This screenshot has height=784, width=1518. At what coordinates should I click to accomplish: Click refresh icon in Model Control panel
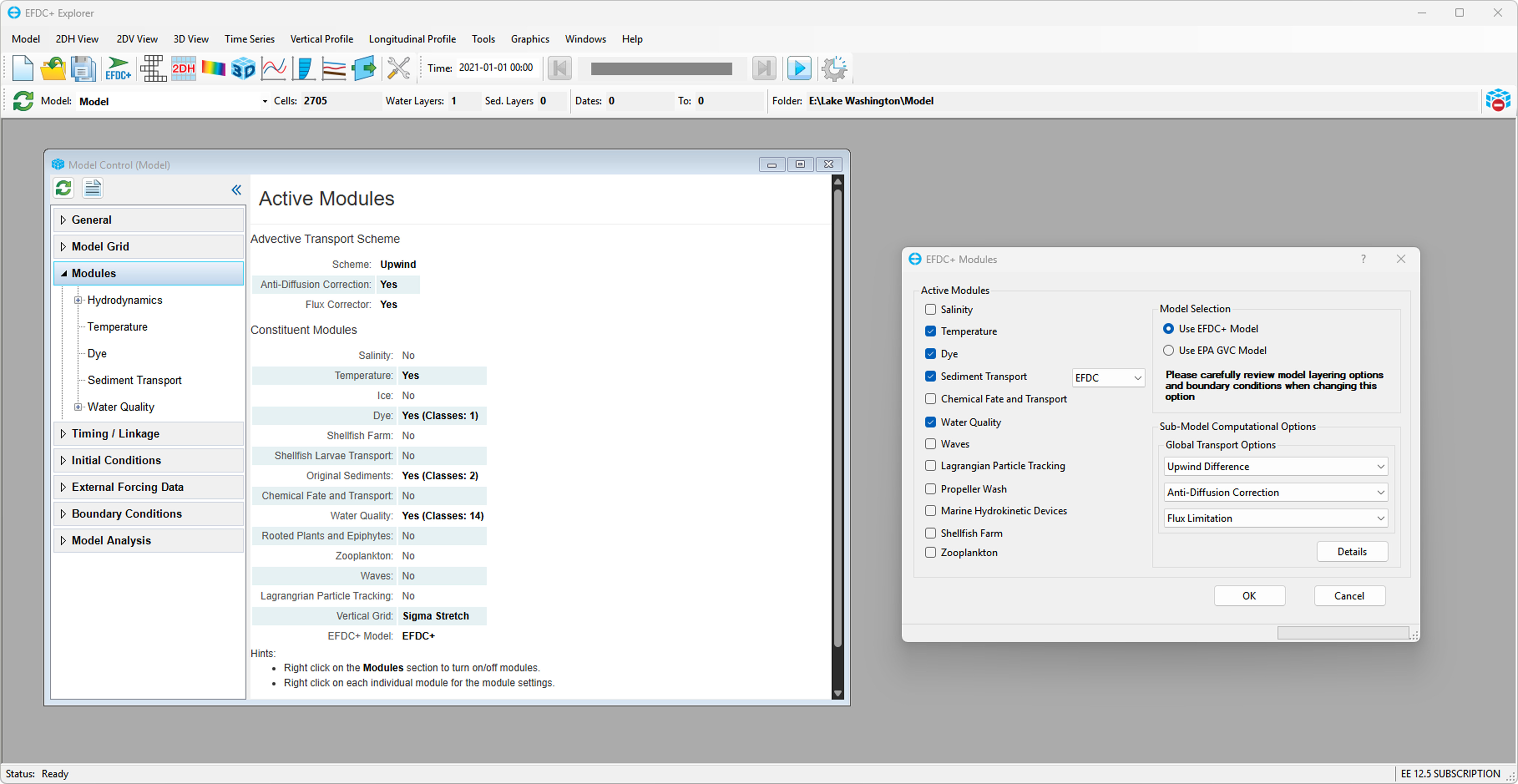(64, 188)
